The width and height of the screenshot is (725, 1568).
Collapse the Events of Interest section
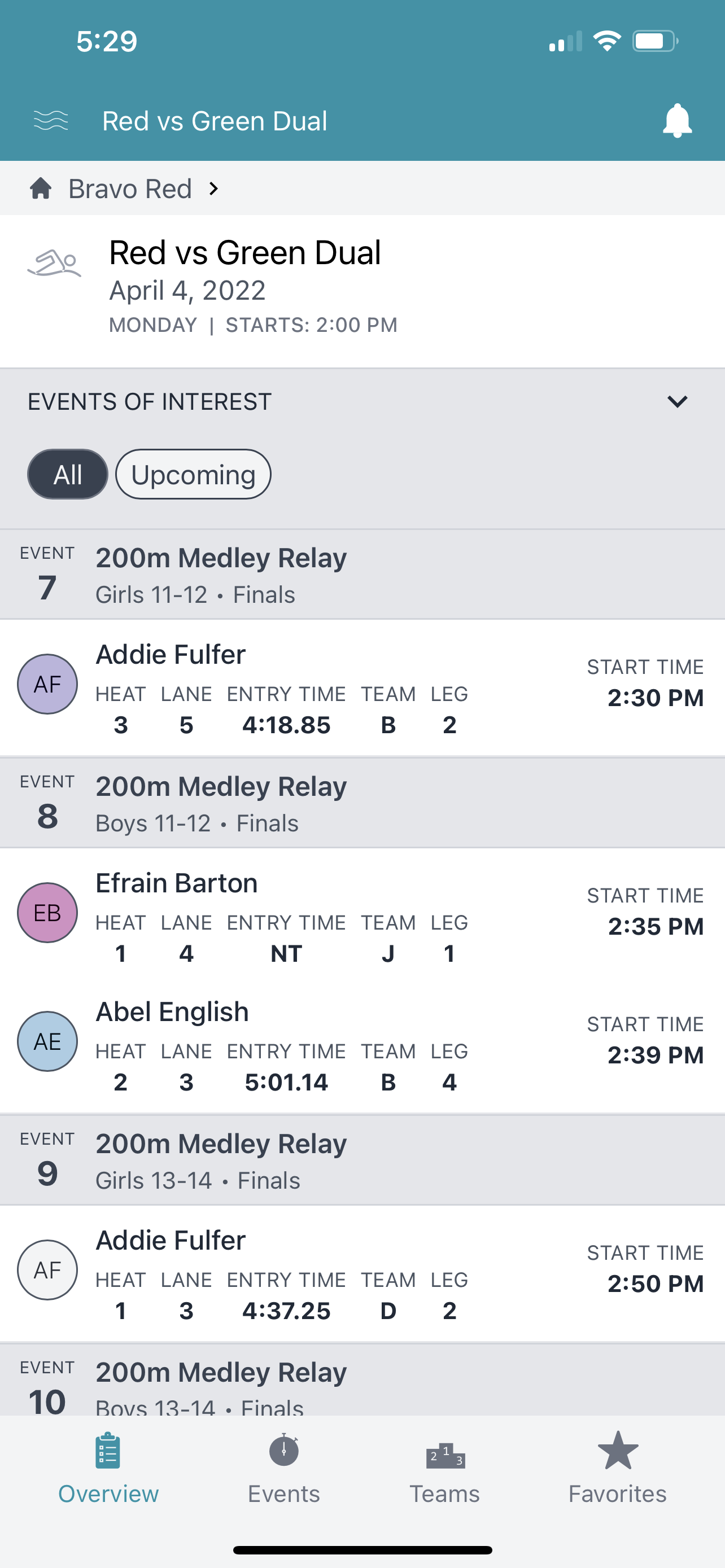tap(676, 402)
